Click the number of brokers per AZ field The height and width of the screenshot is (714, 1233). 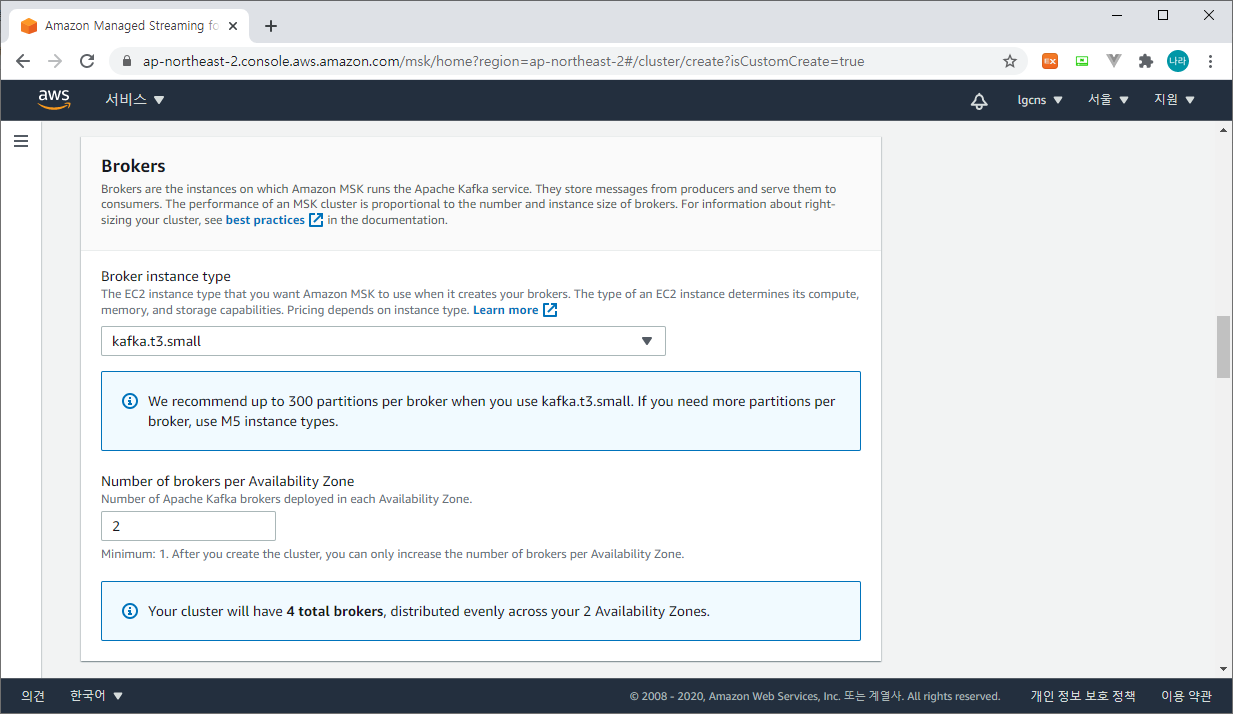188,526
